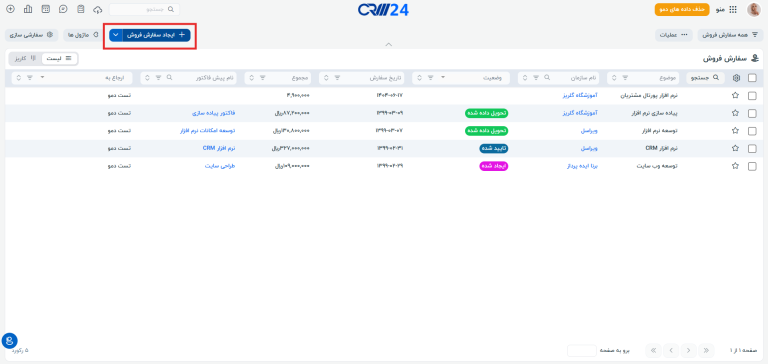The image size is (768, 364).
Task: Open the apps grid menu icon
Action: 733,9
